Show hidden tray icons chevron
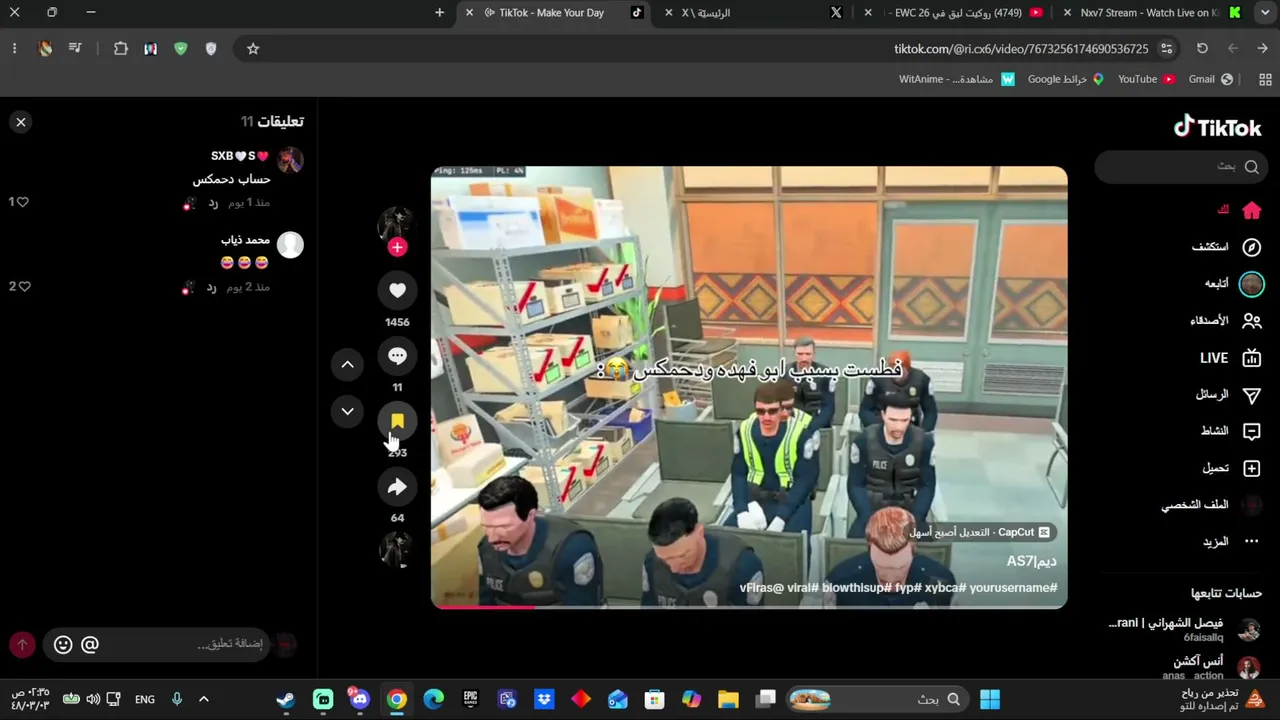The image size is (1280, 720). click(204, 699)
